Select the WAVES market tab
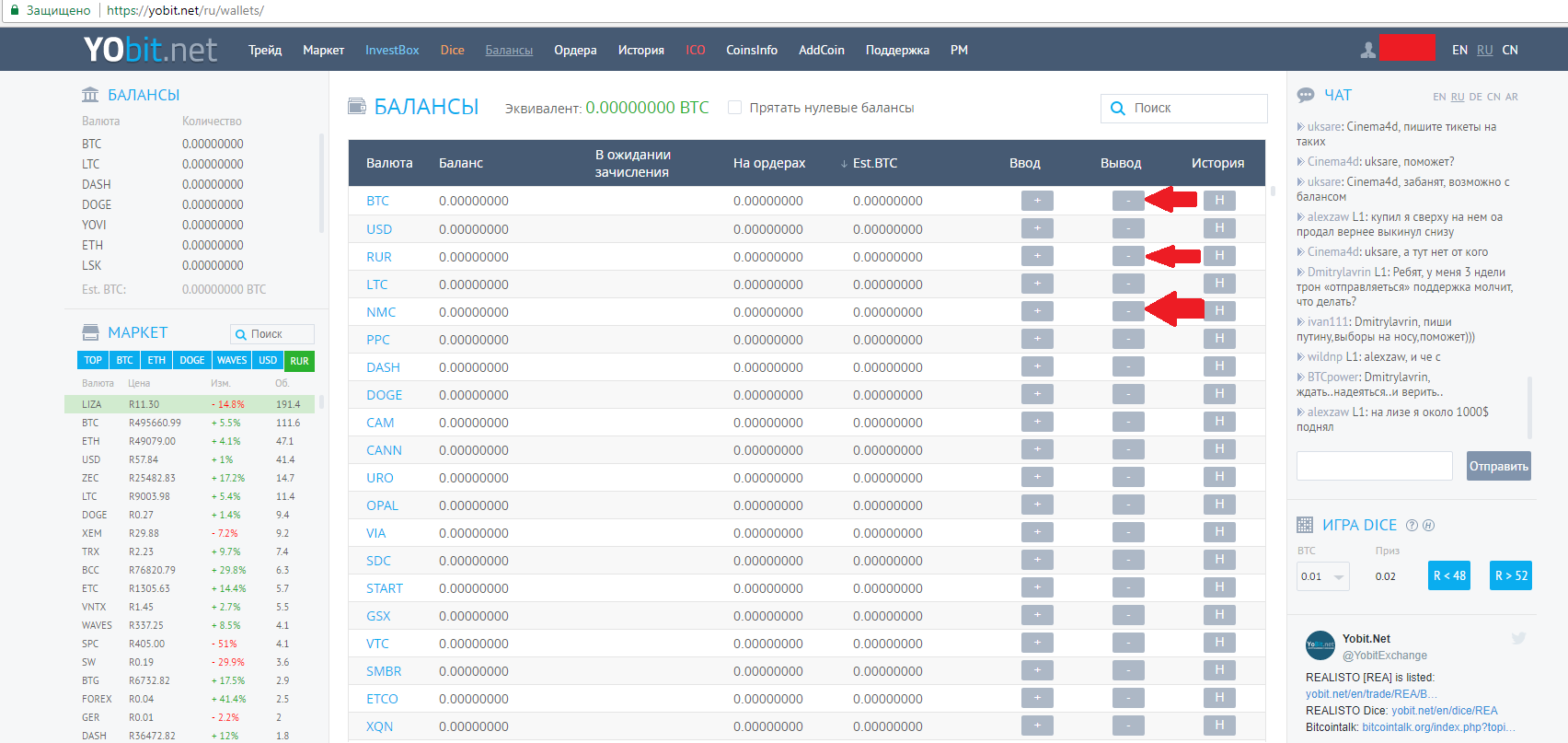Viewport: 1568px width, 743px height. 232,360
